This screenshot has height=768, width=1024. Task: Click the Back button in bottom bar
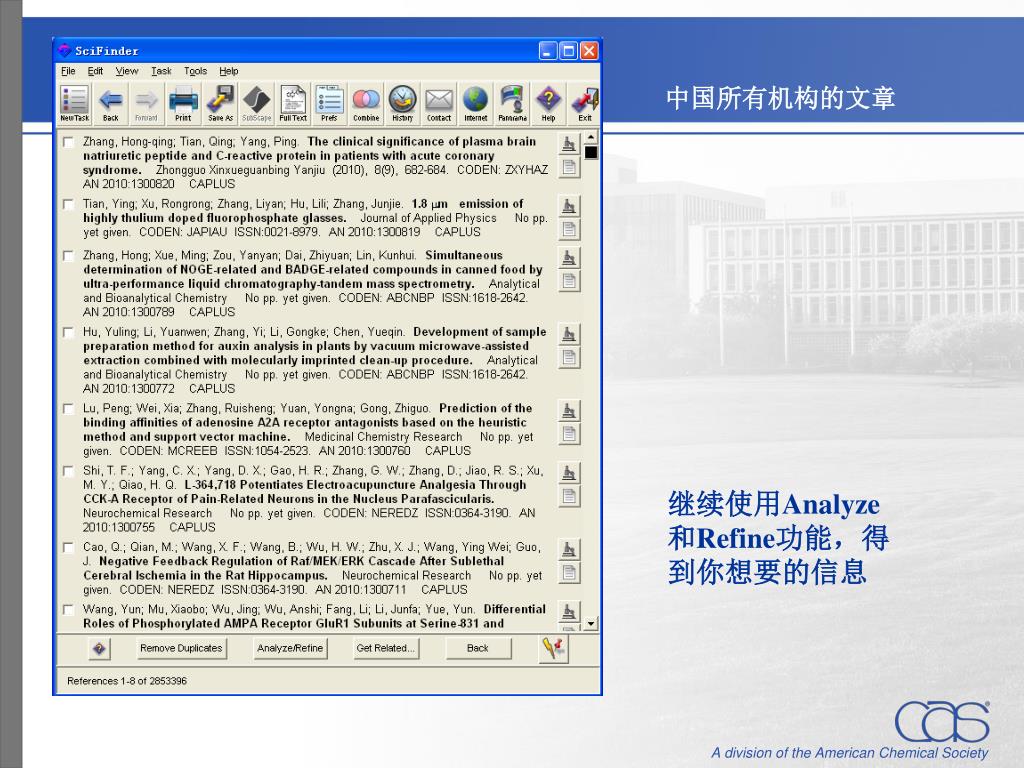coord(477,648)
